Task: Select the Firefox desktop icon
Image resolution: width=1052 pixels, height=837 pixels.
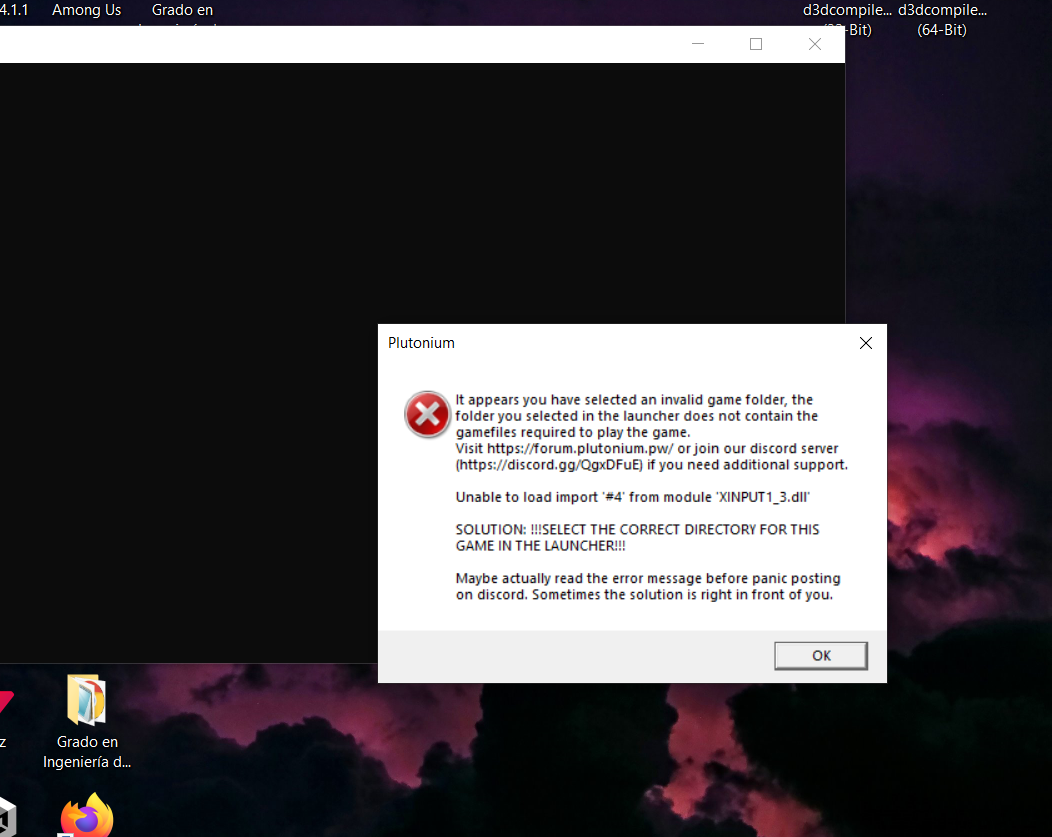Action: click(x=87, y=816)
